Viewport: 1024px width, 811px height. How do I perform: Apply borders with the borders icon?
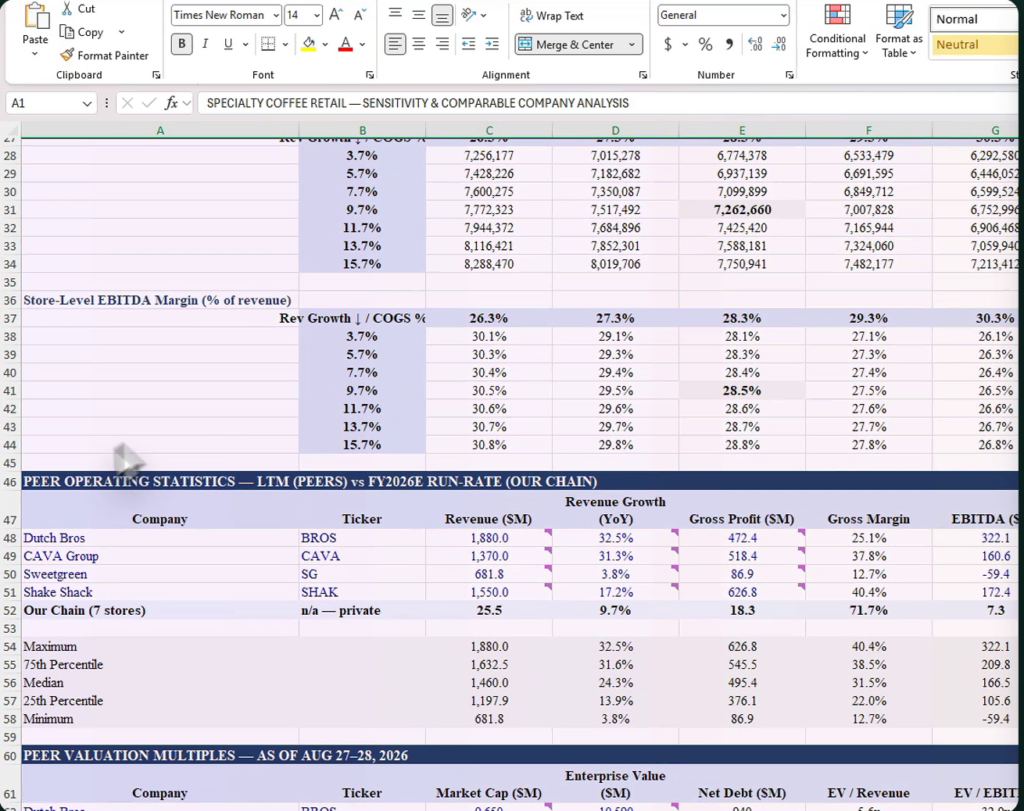[x=268, y=44]
